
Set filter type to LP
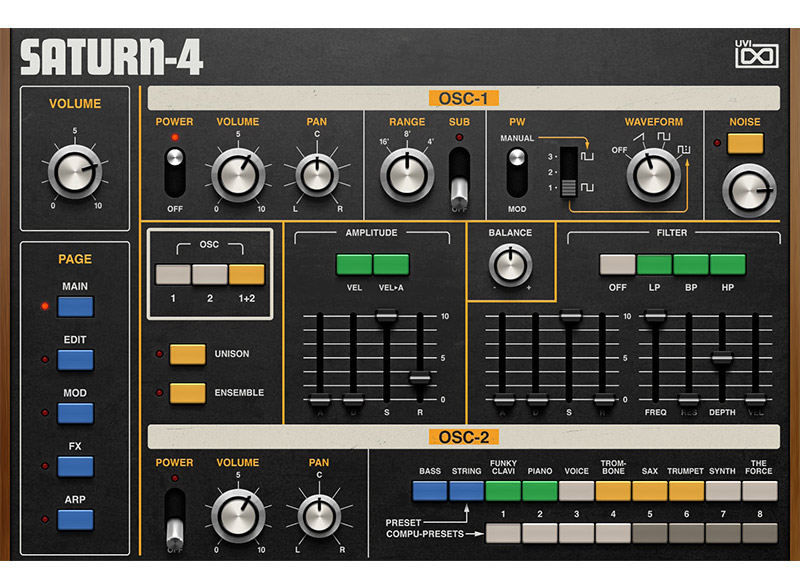coord(655,265)
